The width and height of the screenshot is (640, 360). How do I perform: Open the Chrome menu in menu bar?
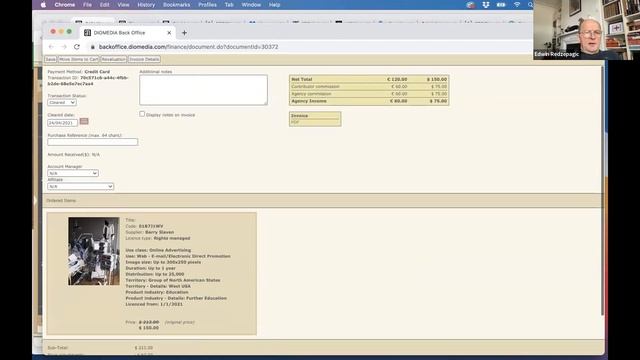click(x=64, y=5)
